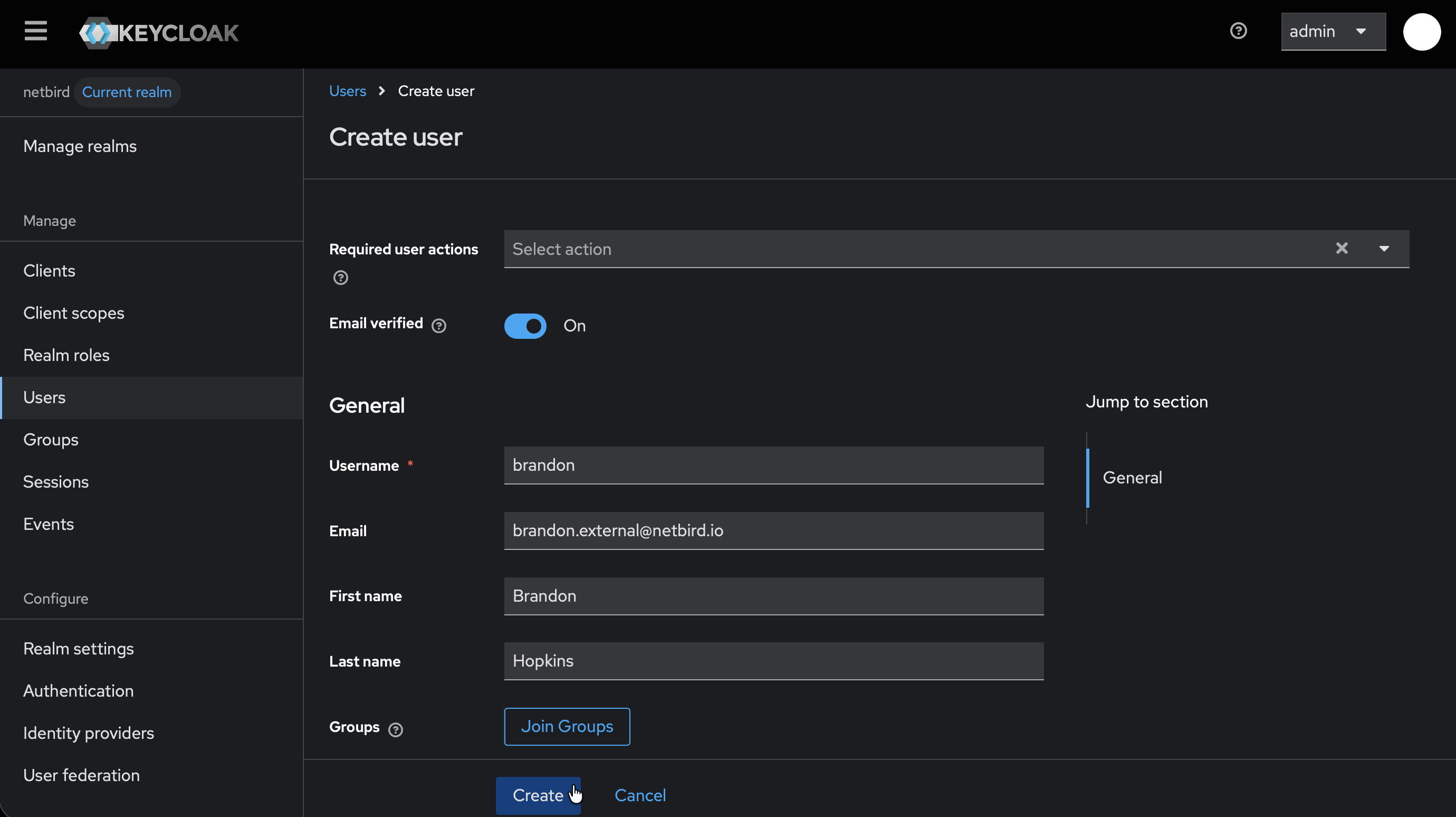
Task: Jump to the General section
Action: coord(1132,477)
